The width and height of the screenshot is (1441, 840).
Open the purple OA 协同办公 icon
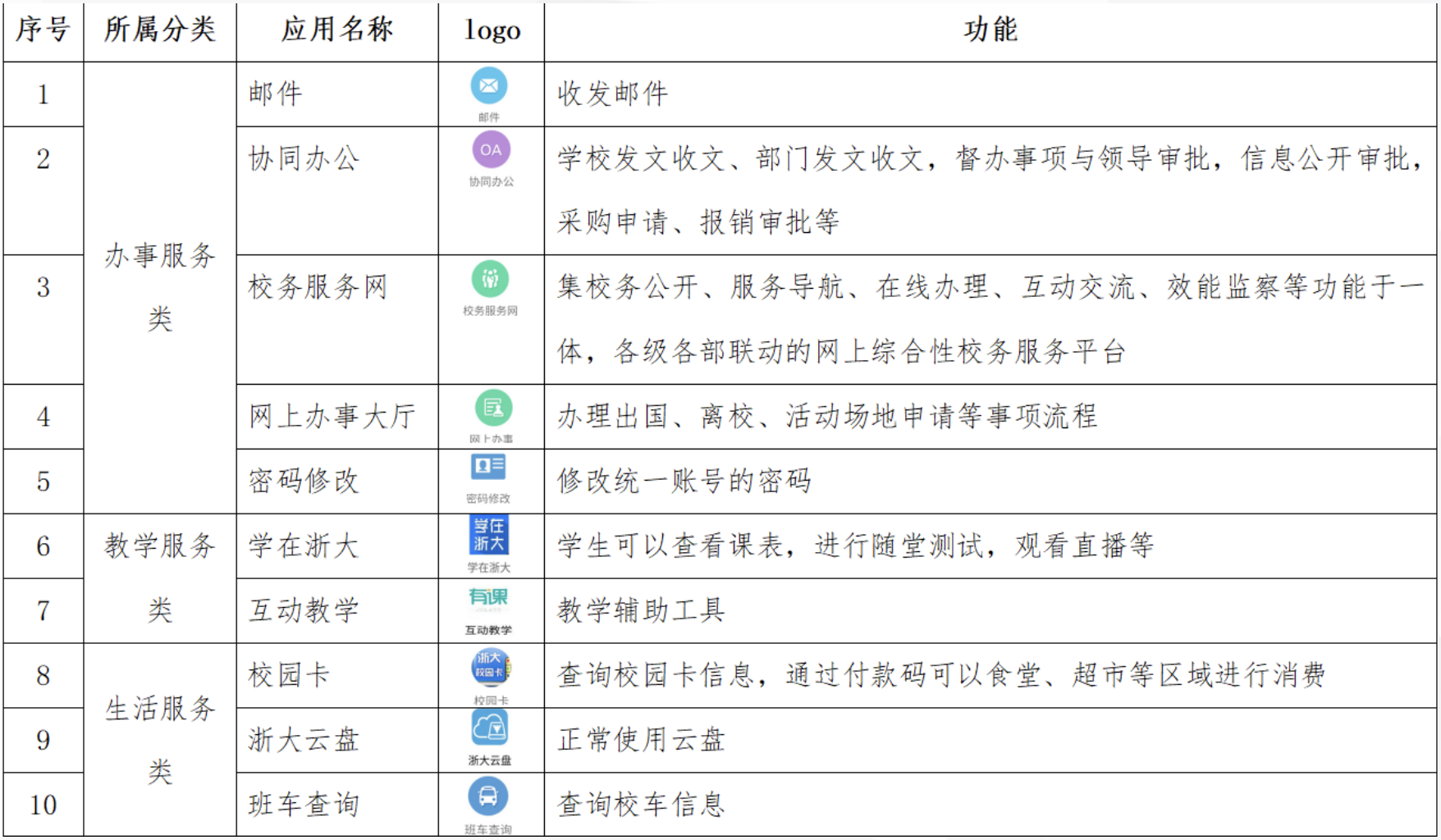click(x=491, y=150)
